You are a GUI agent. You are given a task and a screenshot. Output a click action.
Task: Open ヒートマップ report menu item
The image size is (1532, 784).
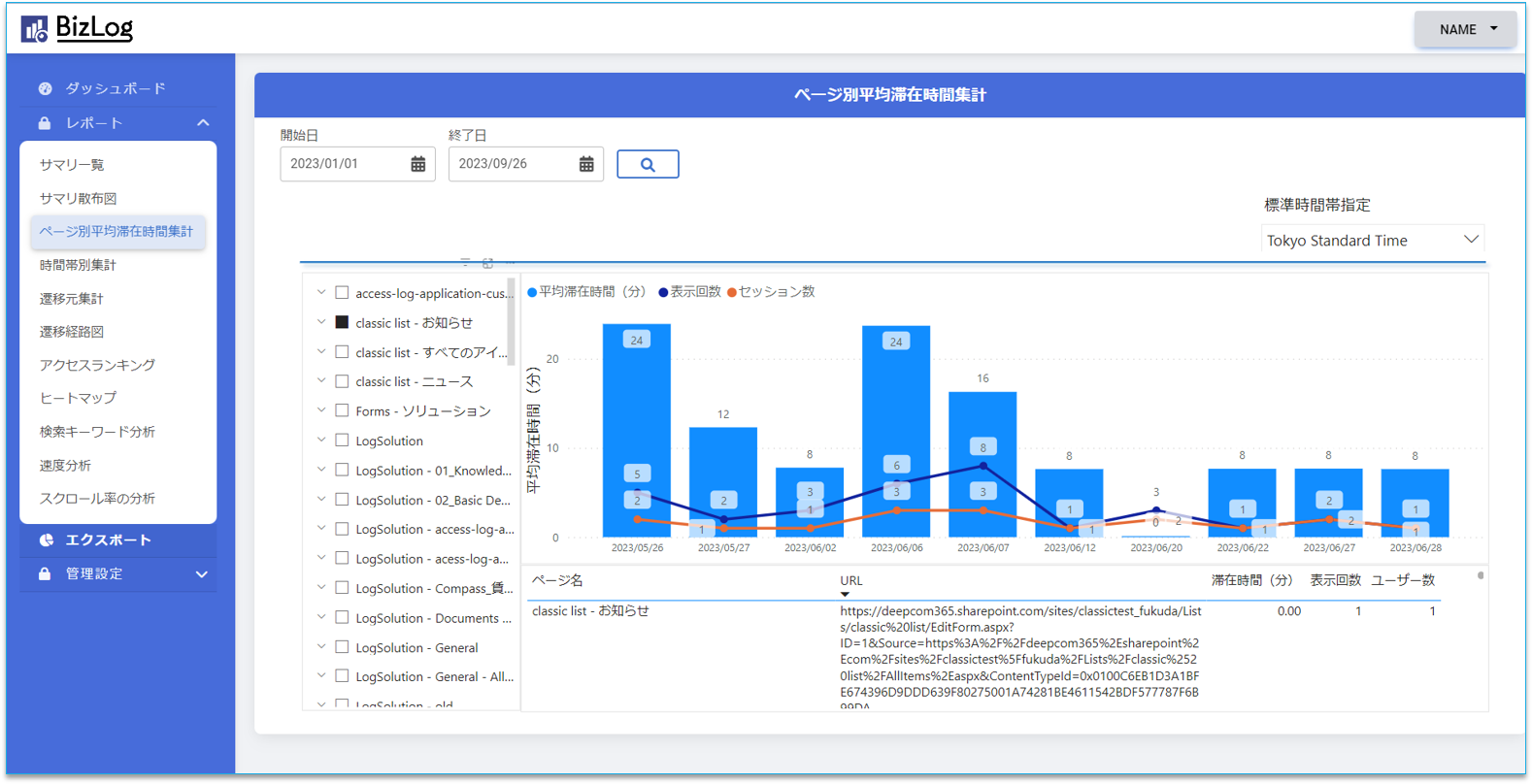(78, 398)
